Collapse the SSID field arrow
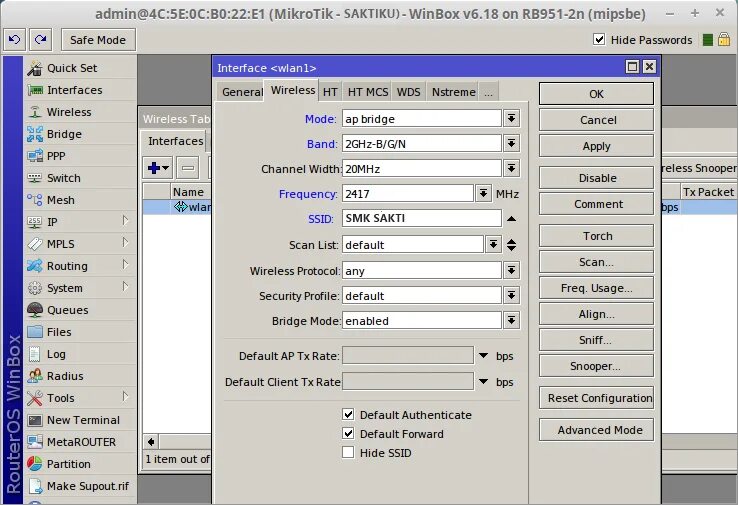This screenshot has height=505, width=738. click(x=512, y=219)
